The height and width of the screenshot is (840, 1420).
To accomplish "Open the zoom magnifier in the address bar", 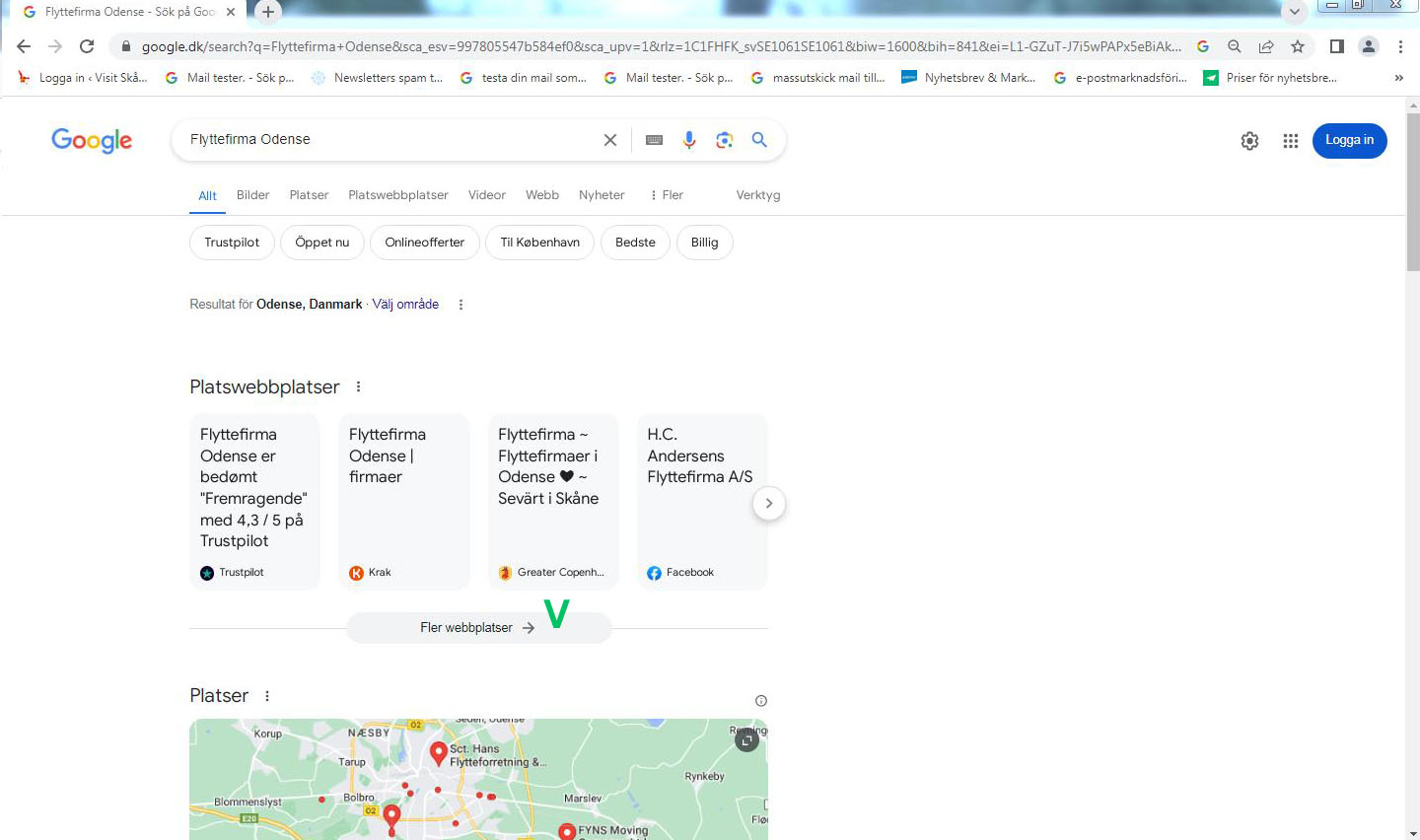I will (x=1235, y=46).
